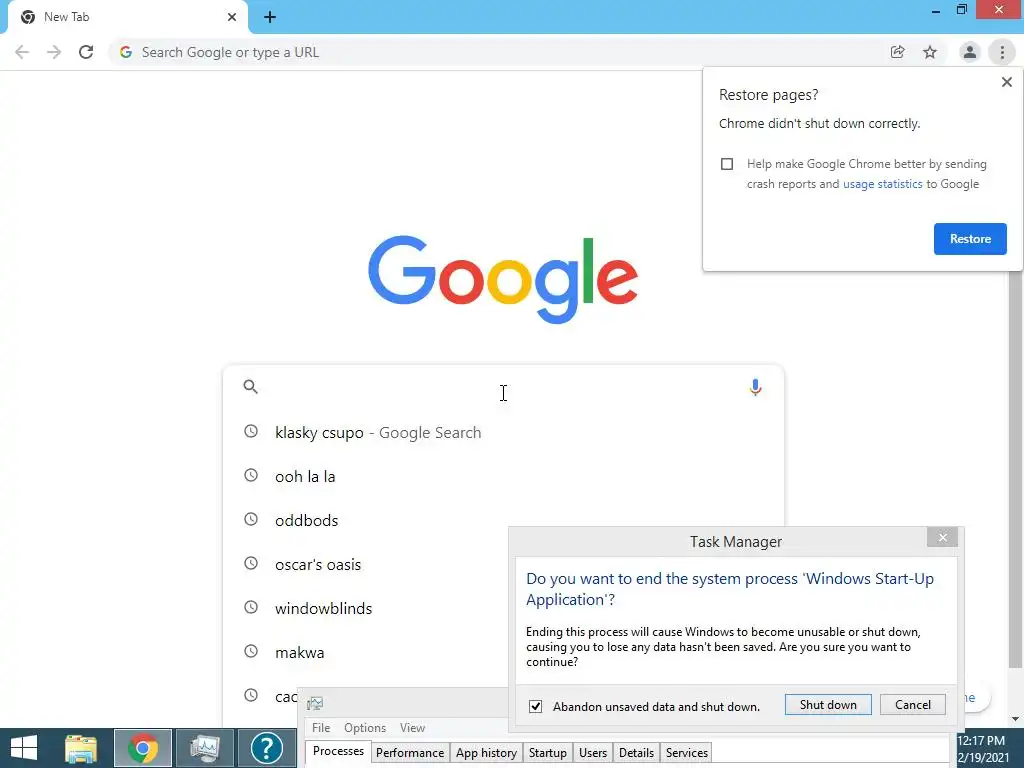
Task: Enable sending crash reports checkbox
Action: [x=727, y=164]
